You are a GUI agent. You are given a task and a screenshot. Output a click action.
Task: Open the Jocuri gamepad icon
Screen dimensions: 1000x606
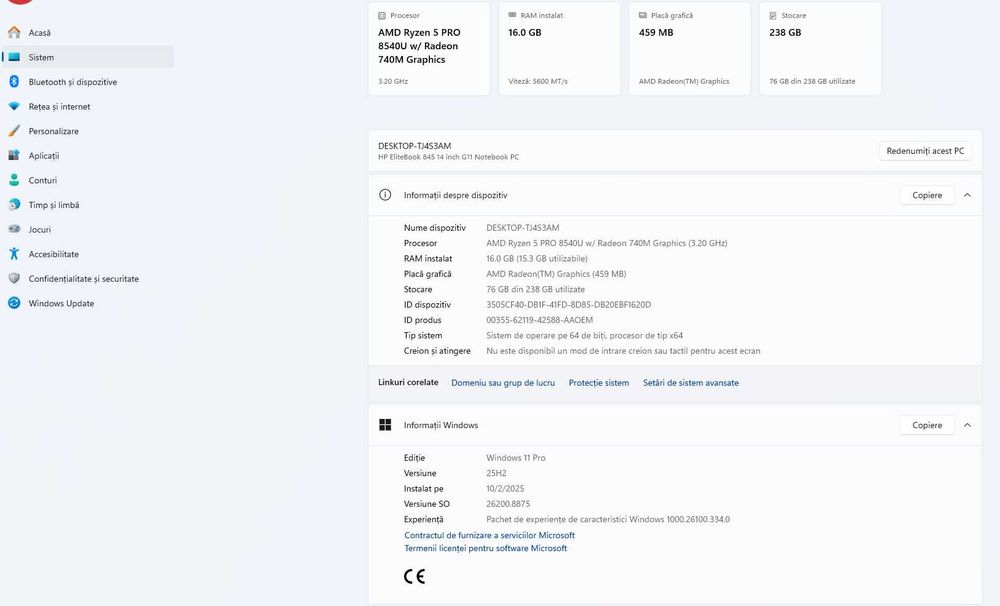pos(14,229)
